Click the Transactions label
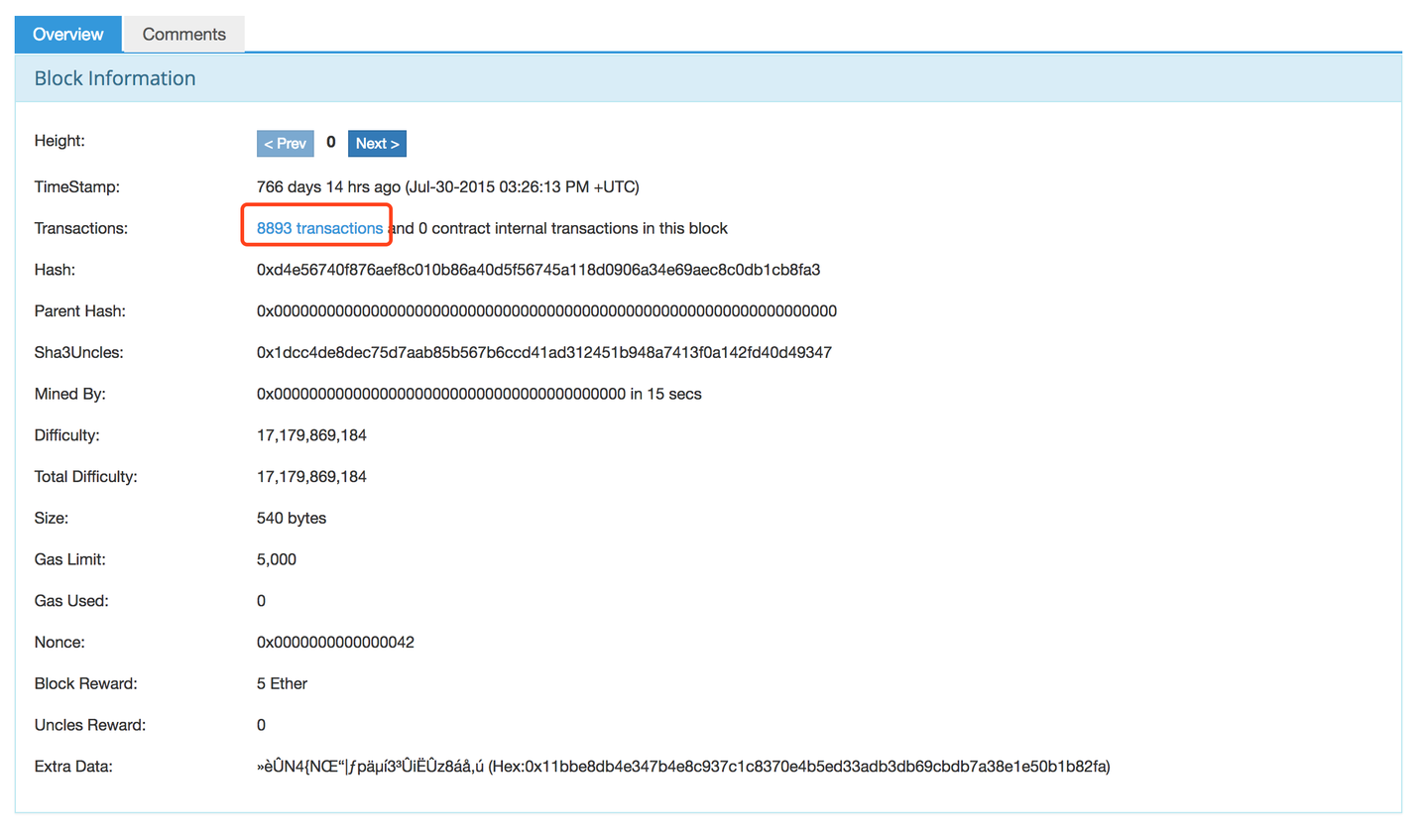Image resolution: width=1428 pixels, height=840 pixels. click(81, 228)
